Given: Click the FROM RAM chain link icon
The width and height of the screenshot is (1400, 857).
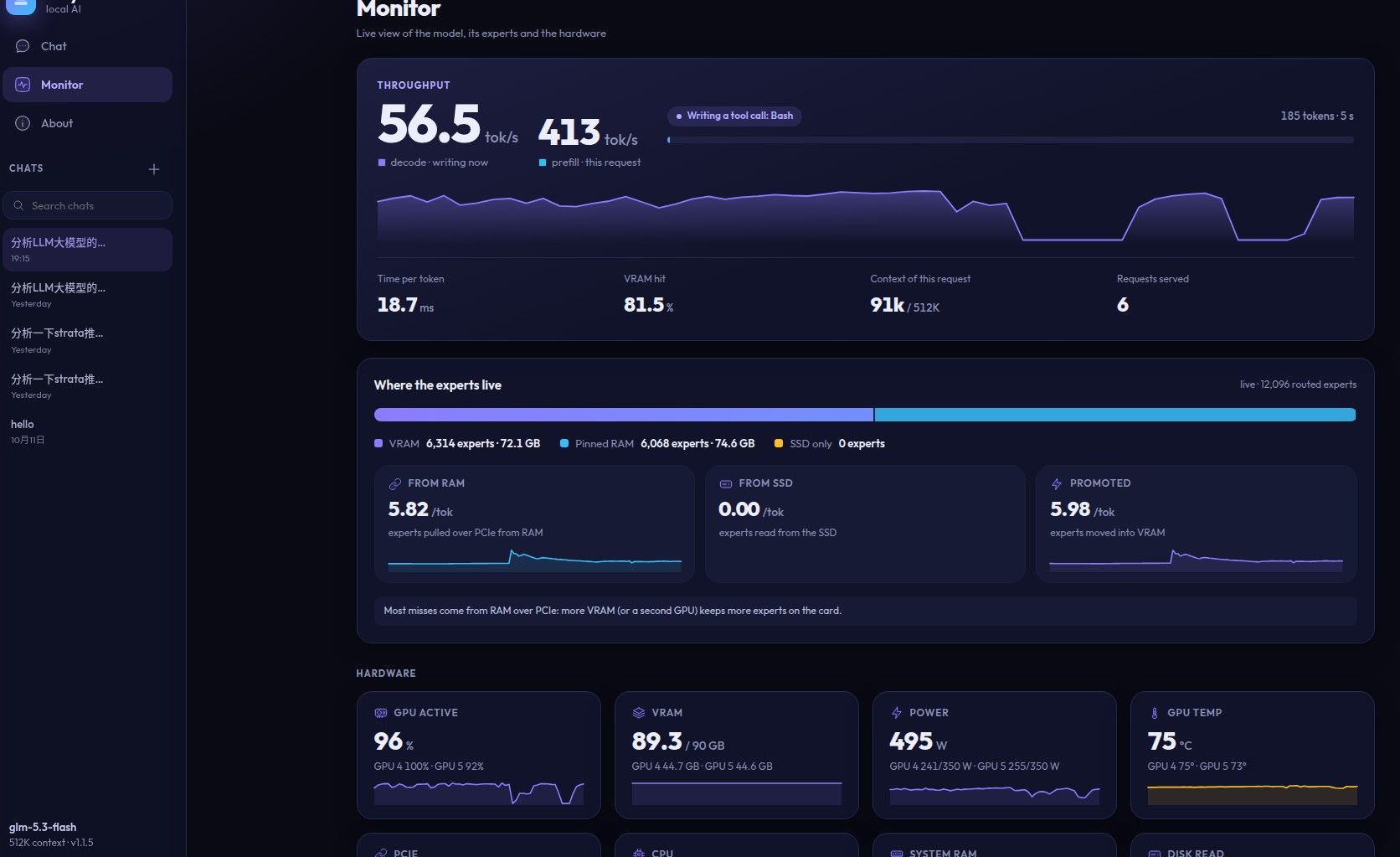Looking at the screenshot, I should tap(394, 484).
